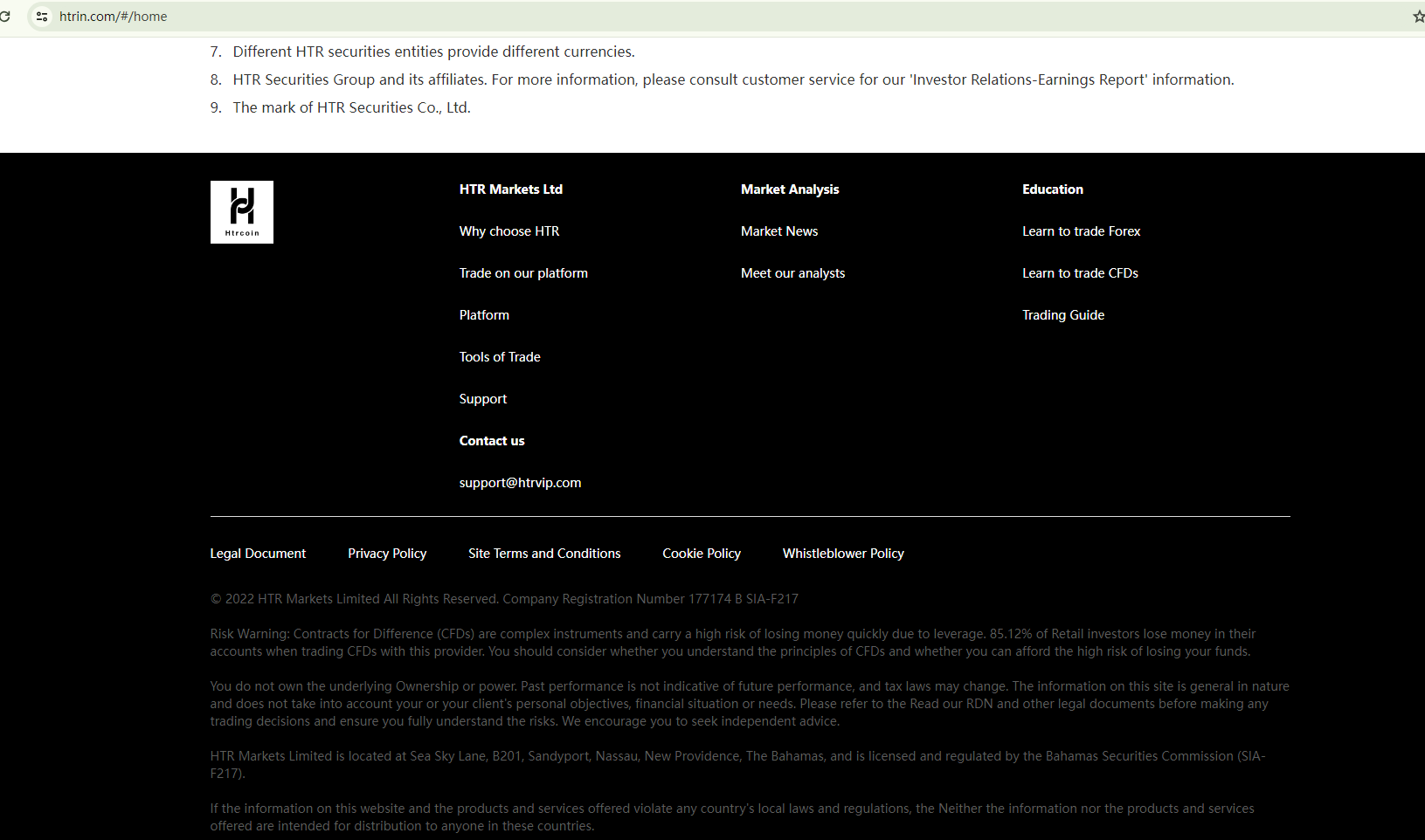
Task: Reload the page using browser refresh icon
Action: (x=4, y=17)
